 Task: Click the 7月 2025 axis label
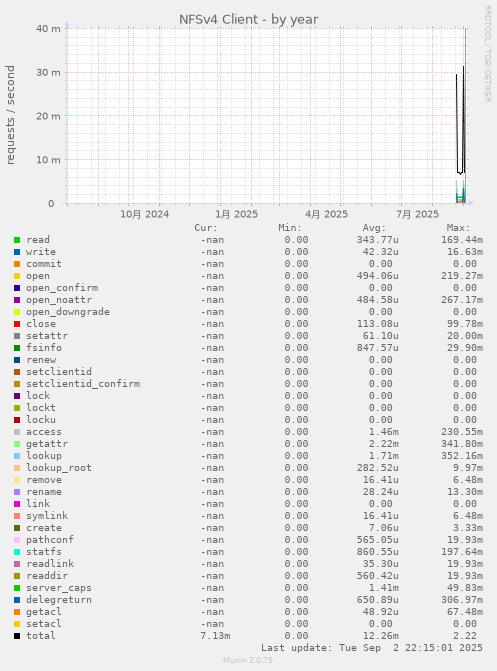point(417,214)
